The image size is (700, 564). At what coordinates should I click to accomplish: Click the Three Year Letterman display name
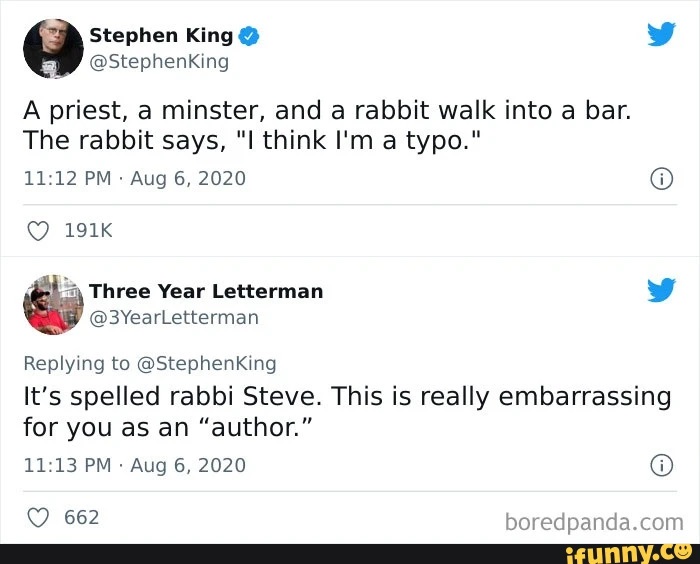[206, 291]
